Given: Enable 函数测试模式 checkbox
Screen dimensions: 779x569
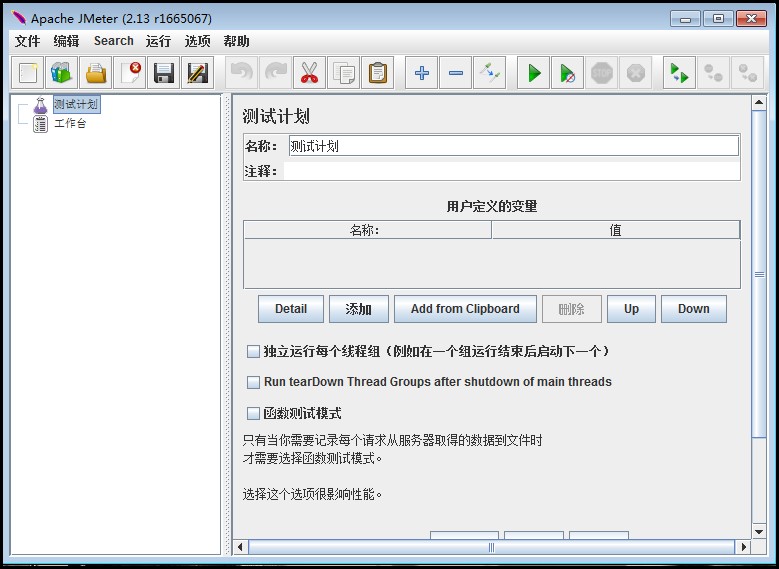Looking at the screenshot, I should [253, 413].
